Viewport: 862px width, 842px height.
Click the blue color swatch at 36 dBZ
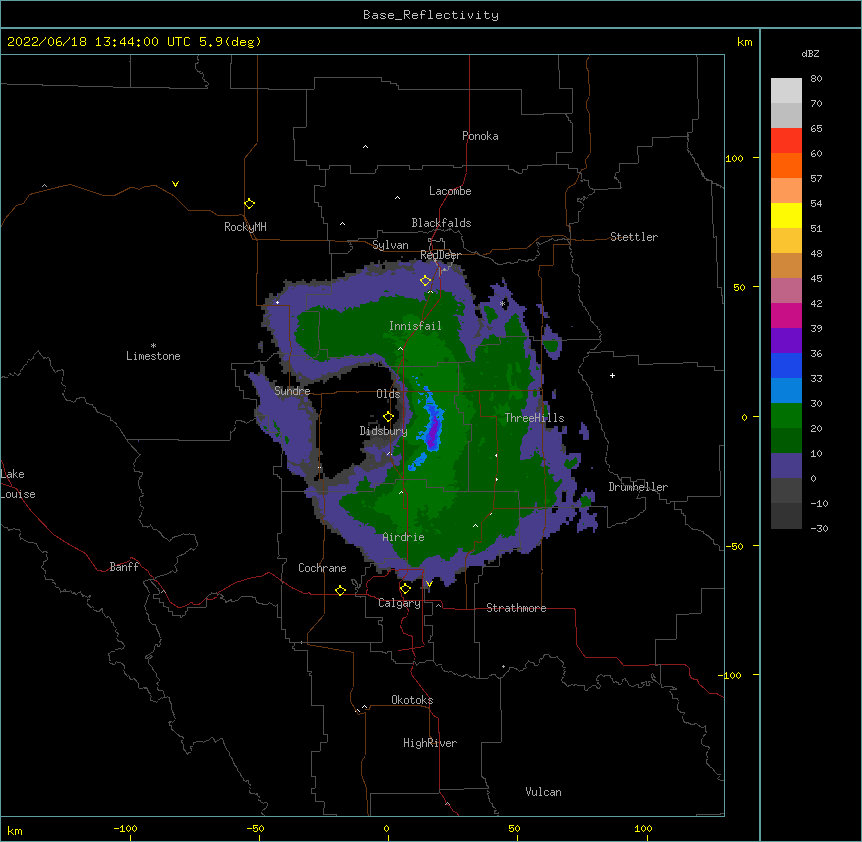point(786,365)
